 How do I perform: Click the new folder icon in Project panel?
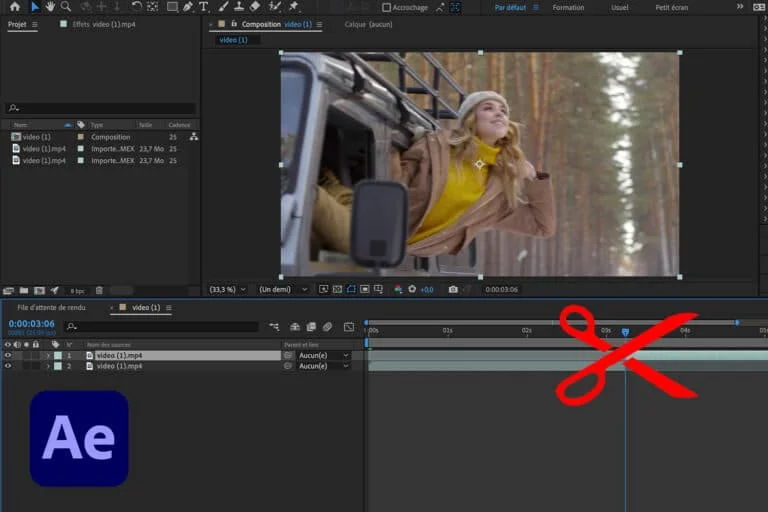click(24, 291)
